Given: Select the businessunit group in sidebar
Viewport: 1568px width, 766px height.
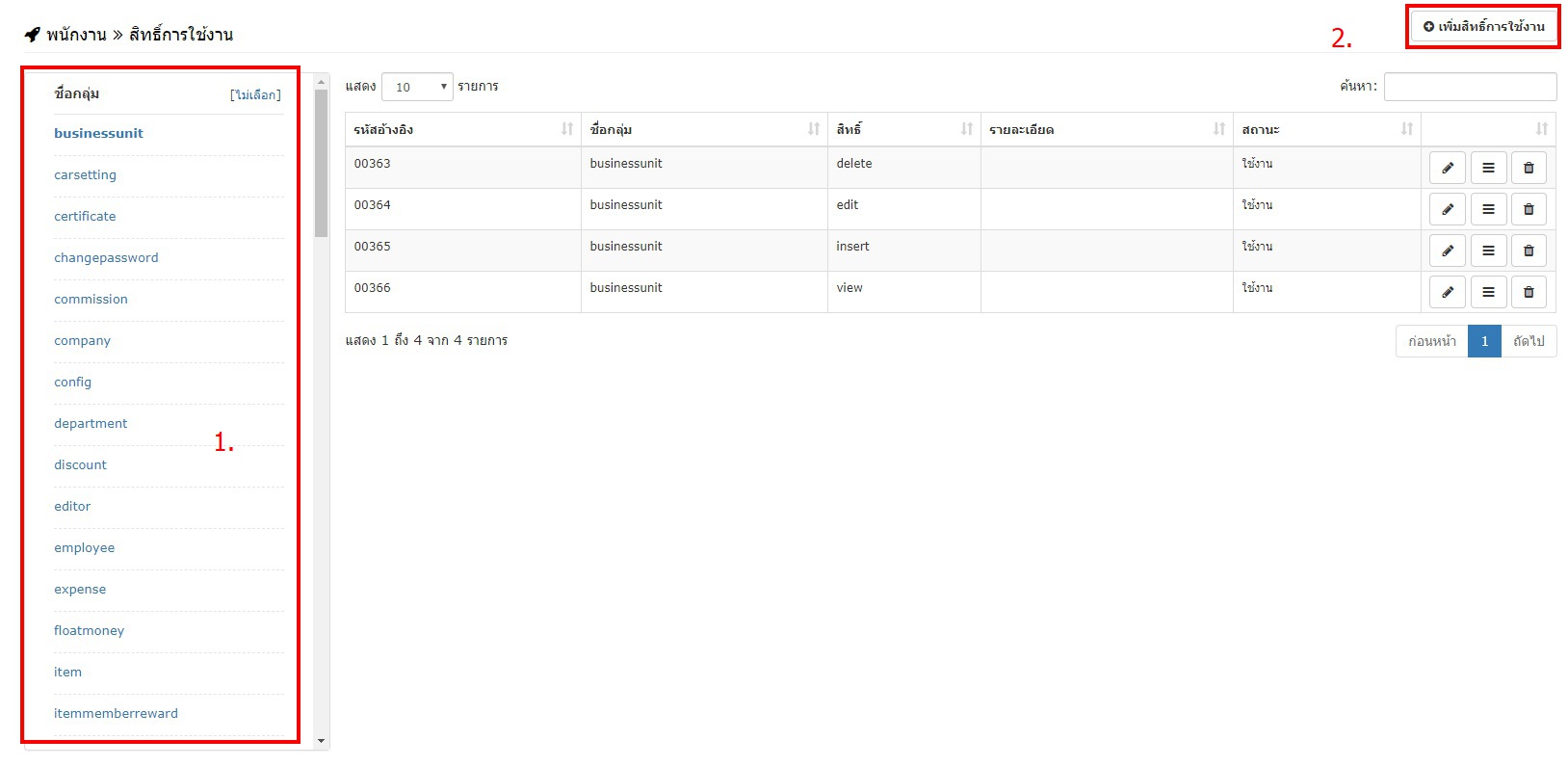Looking at the screenshot, I should point(98,134).
